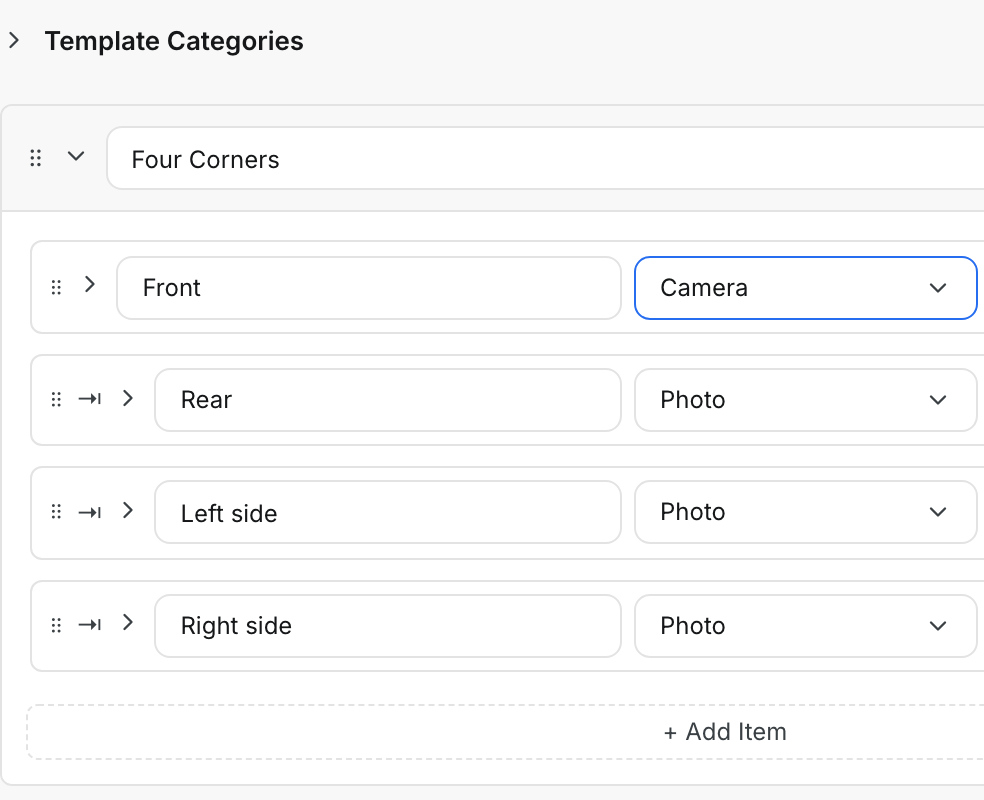Image resolution: width=984 pixels, height=800 pixels.
Task: Edit the Front item name field
Action: click(369, 288)
